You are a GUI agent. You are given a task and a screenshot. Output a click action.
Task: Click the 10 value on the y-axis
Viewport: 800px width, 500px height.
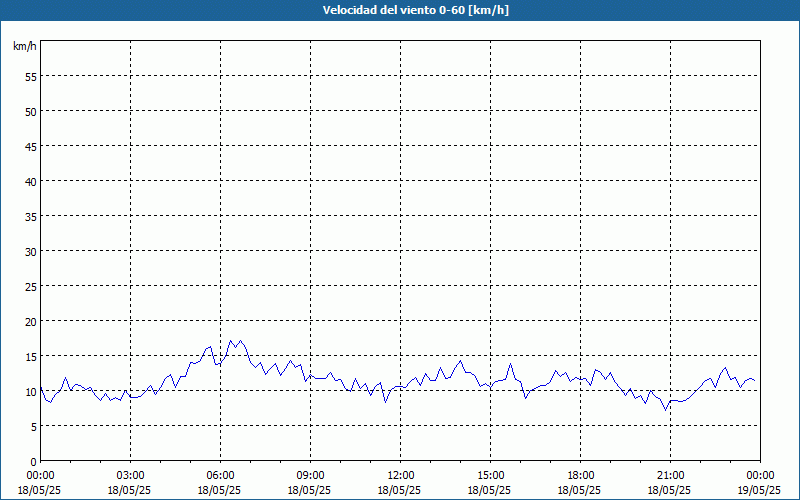[x=31, y=392]
